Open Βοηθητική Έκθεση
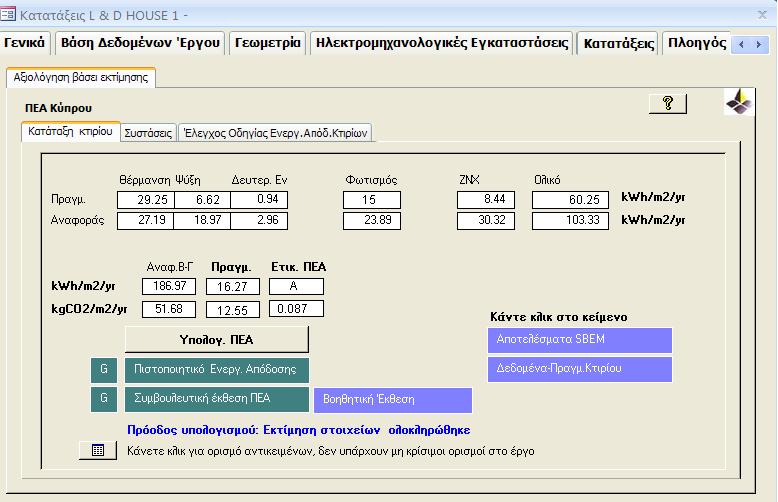Screen dimensions: 778x502 point(393,400)
